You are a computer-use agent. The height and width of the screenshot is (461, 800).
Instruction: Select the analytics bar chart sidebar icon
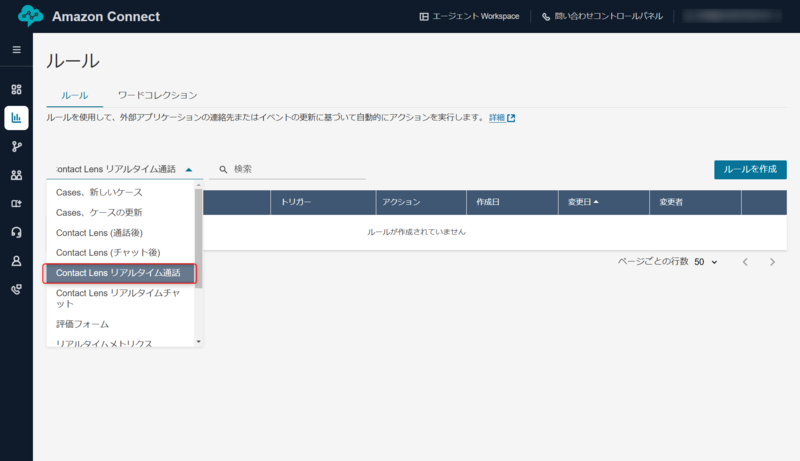tap(16, 118)
